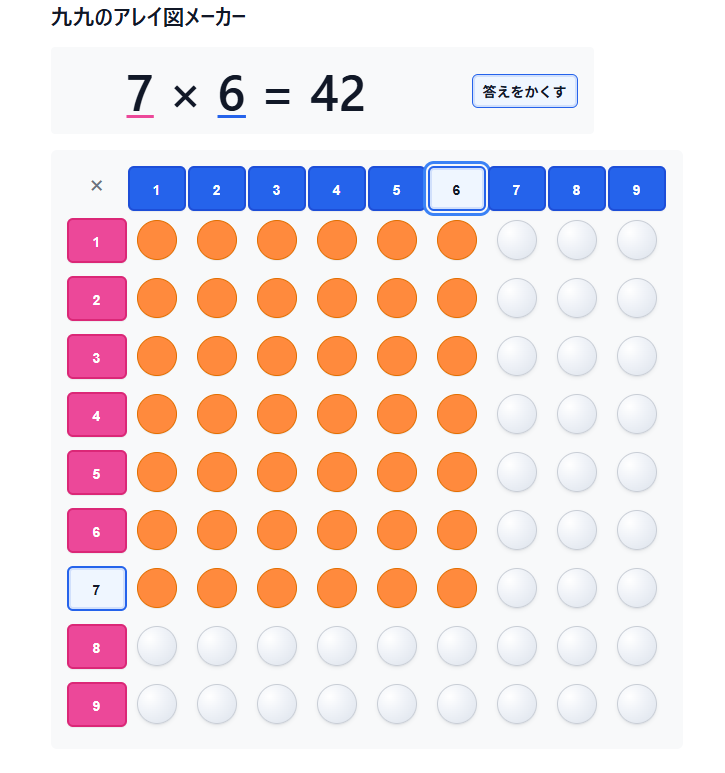Click the answer 42 in the equation
Image resolution: width=725 pixels, height=773 pixels.
click(x=337, y=94)
